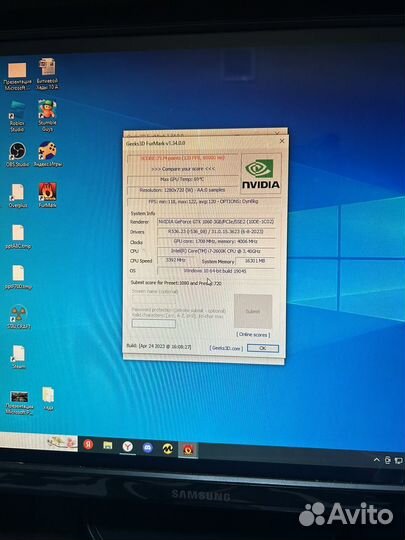Click the Windows 10 64-bit OS field
The height and width of the screenshot is (540, 405).
[216, 271]
